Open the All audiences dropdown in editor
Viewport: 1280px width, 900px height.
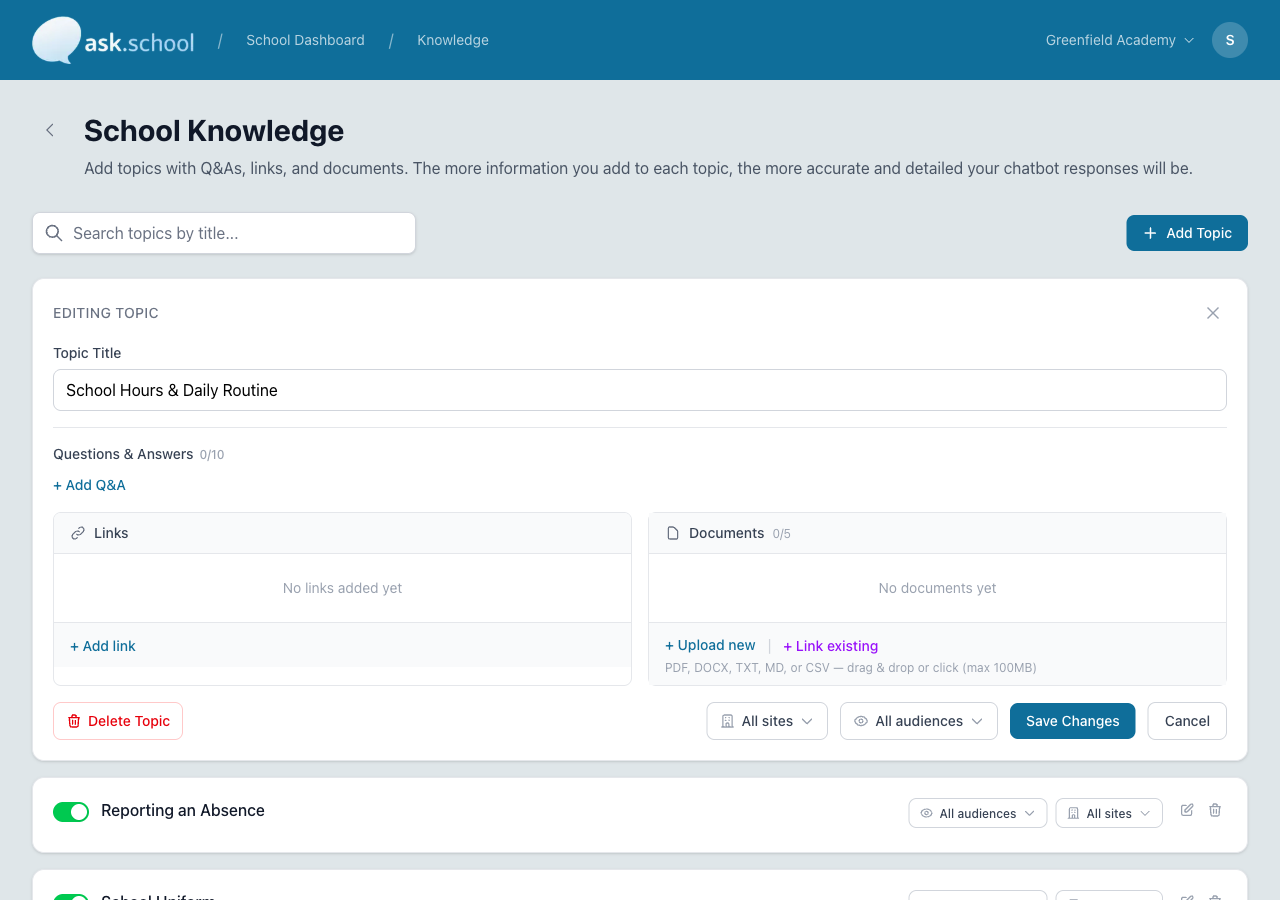point(919,721)
